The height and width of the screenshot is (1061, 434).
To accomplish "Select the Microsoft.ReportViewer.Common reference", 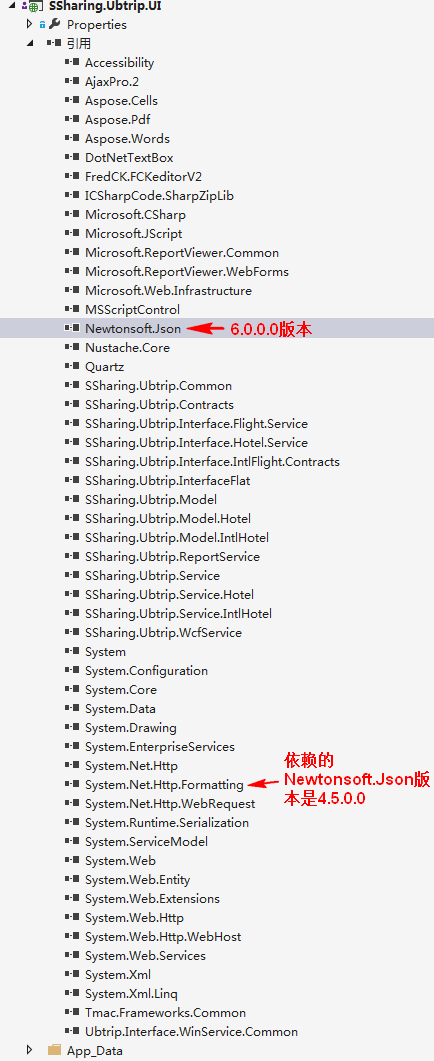I will pos(182,252).
